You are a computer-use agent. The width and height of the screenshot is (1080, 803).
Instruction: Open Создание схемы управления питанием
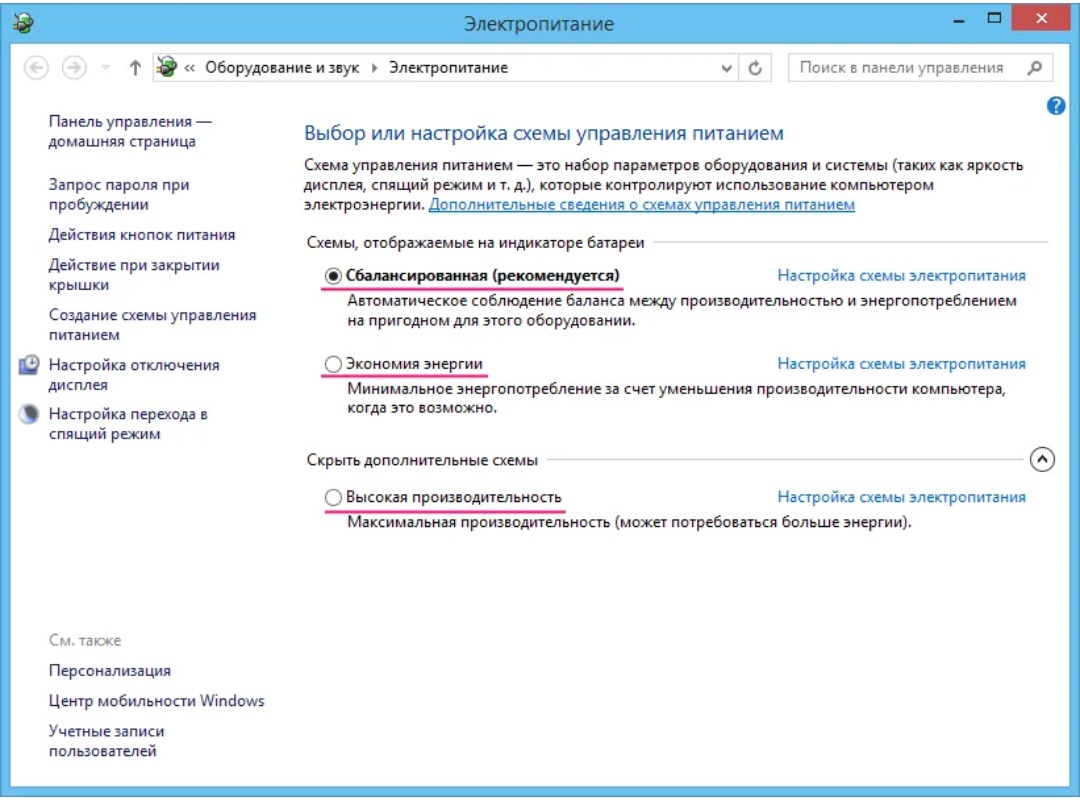point(152,324)
